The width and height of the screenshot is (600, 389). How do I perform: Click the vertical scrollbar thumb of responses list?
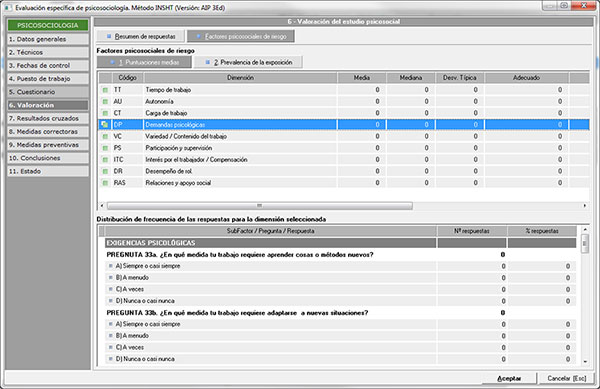pos(585,243)
